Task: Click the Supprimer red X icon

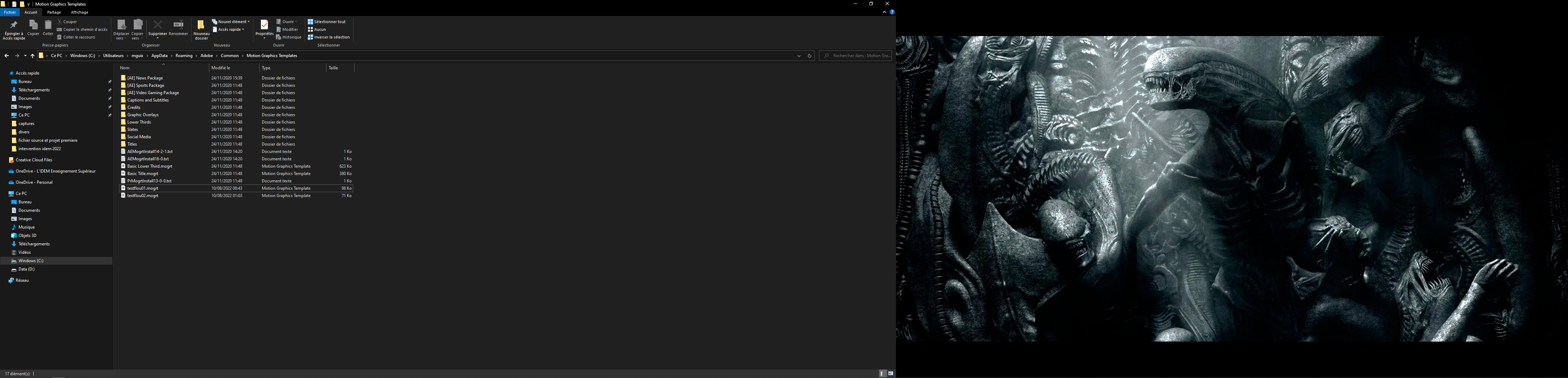Action: tap(157, 24)
